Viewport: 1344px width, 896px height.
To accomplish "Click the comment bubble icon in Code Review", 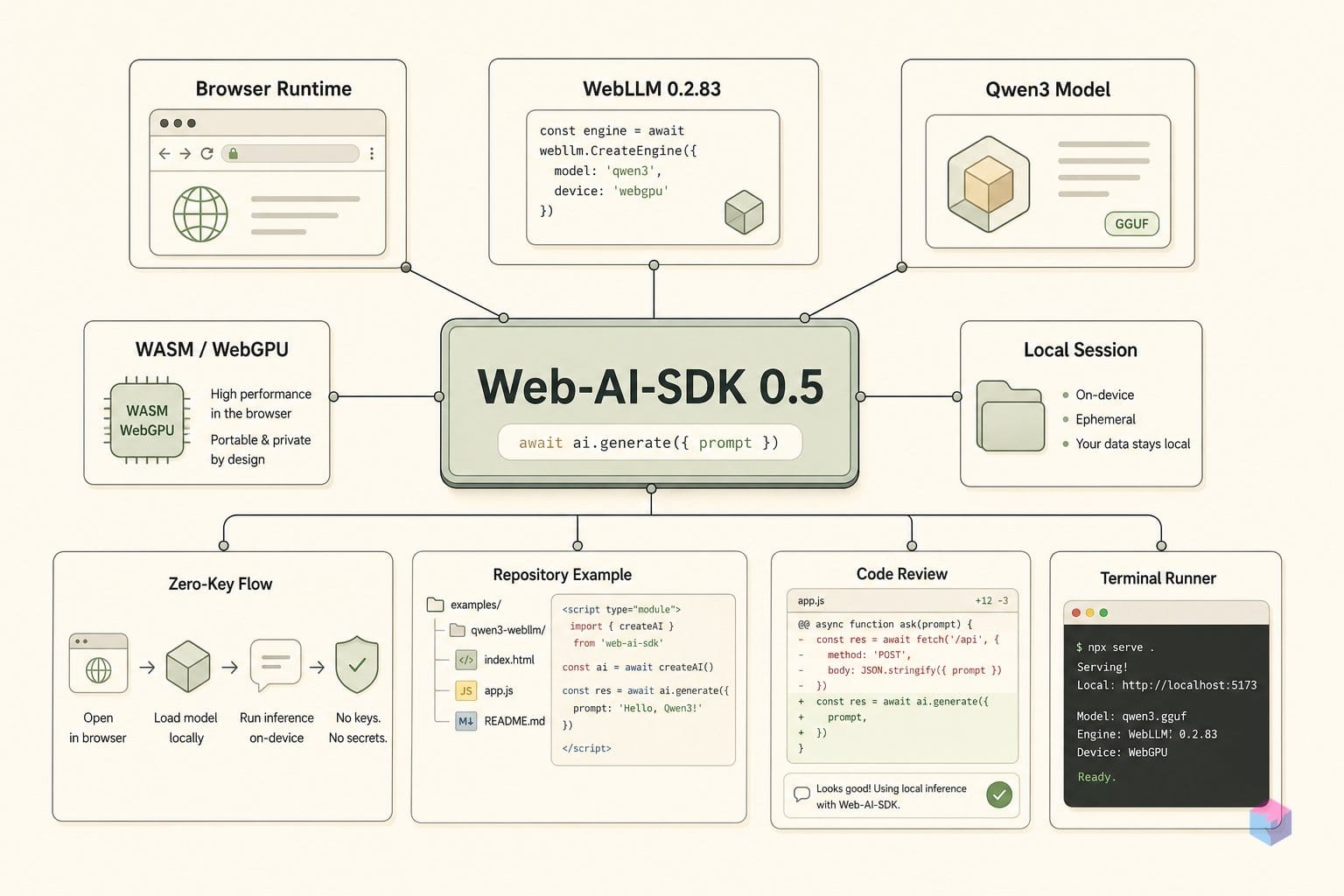I will click(801, 794).
